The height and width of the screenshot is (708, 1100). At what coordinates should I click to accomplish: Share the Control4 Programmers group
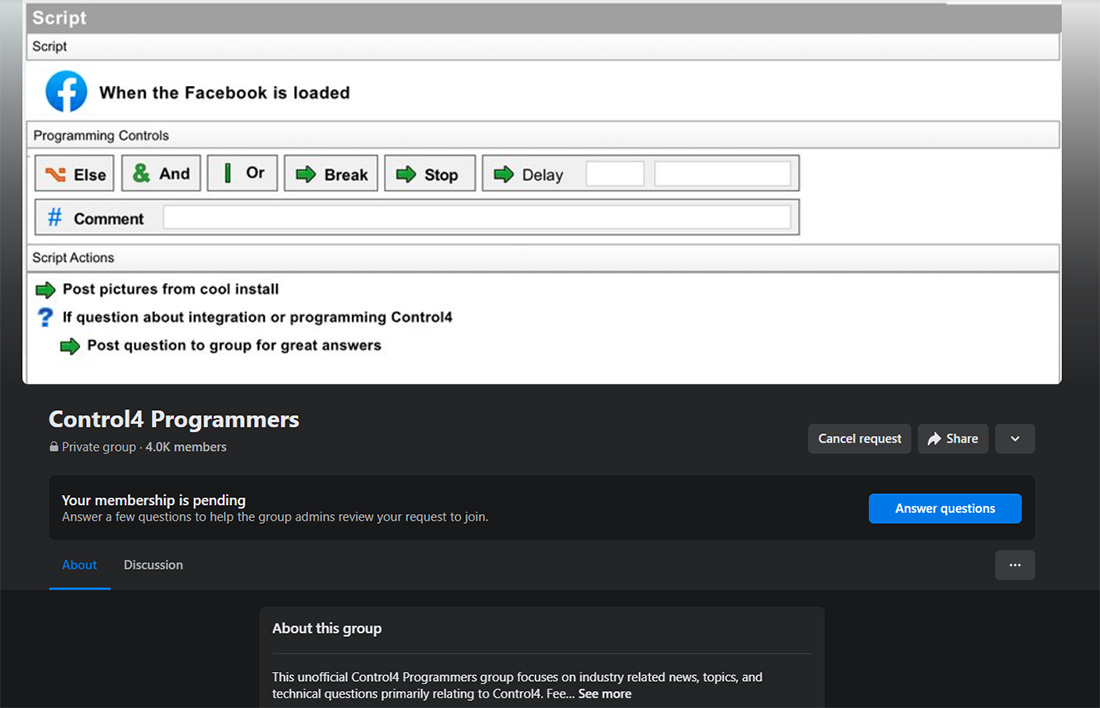coord(953,439)
